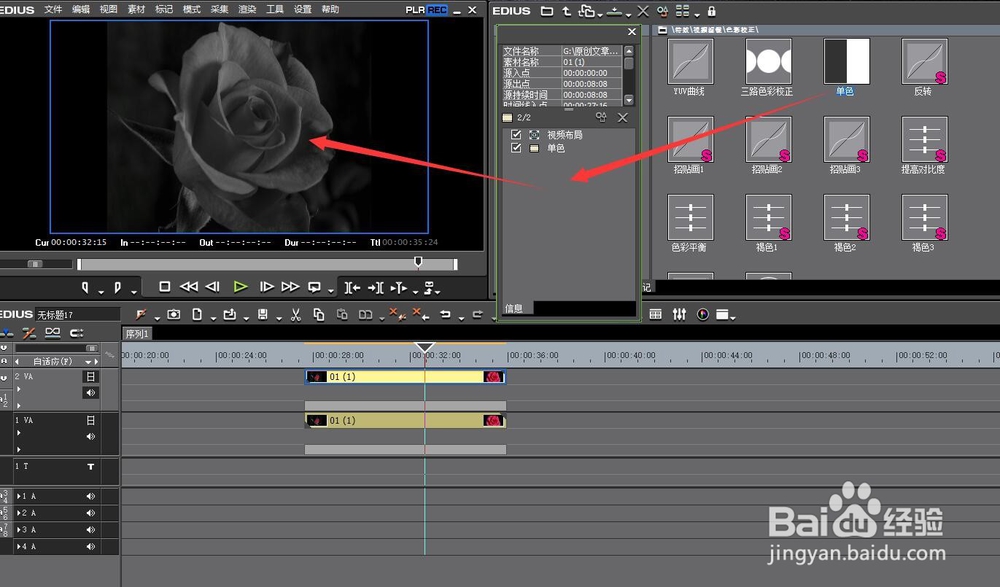Open dropdown arrow next to save icon

278,318
